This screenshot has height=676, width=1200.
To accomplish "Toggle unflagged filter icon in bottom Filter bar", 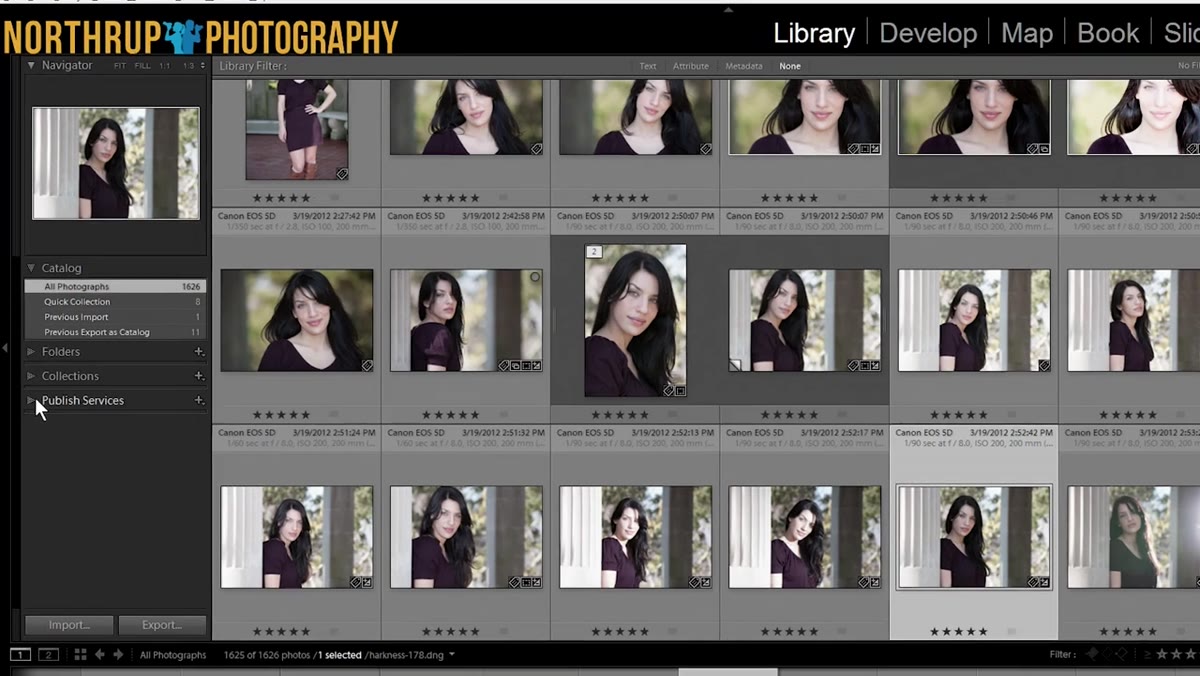I will [1110, 655].
